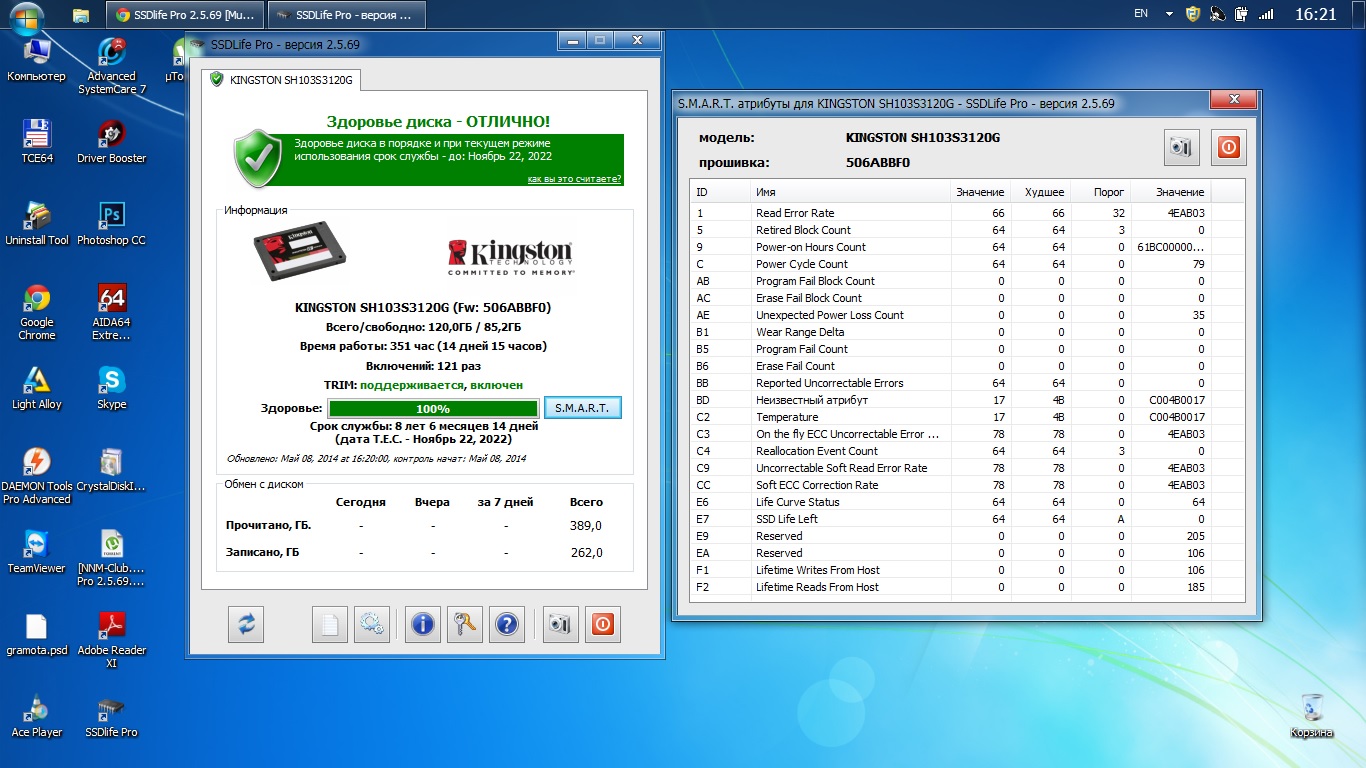Click the 100% health progress bar
Viewport: 1366px width, 768px height.
tap(433, 409)
